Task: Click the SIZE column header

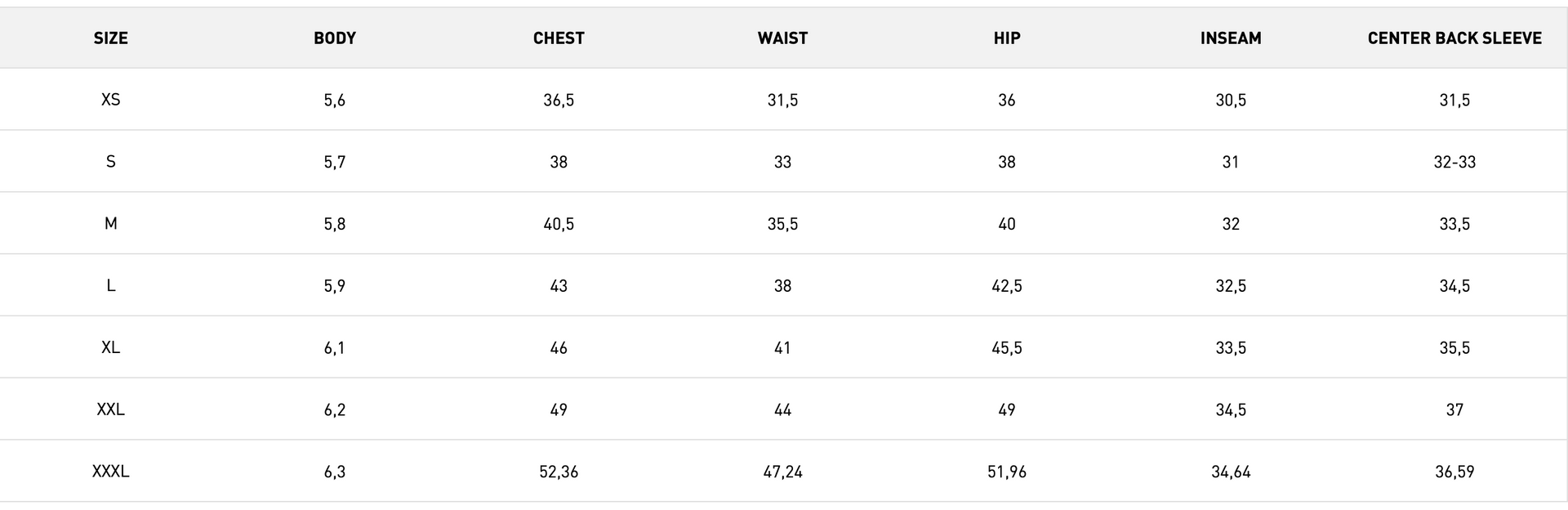Action: coord(110,38)
